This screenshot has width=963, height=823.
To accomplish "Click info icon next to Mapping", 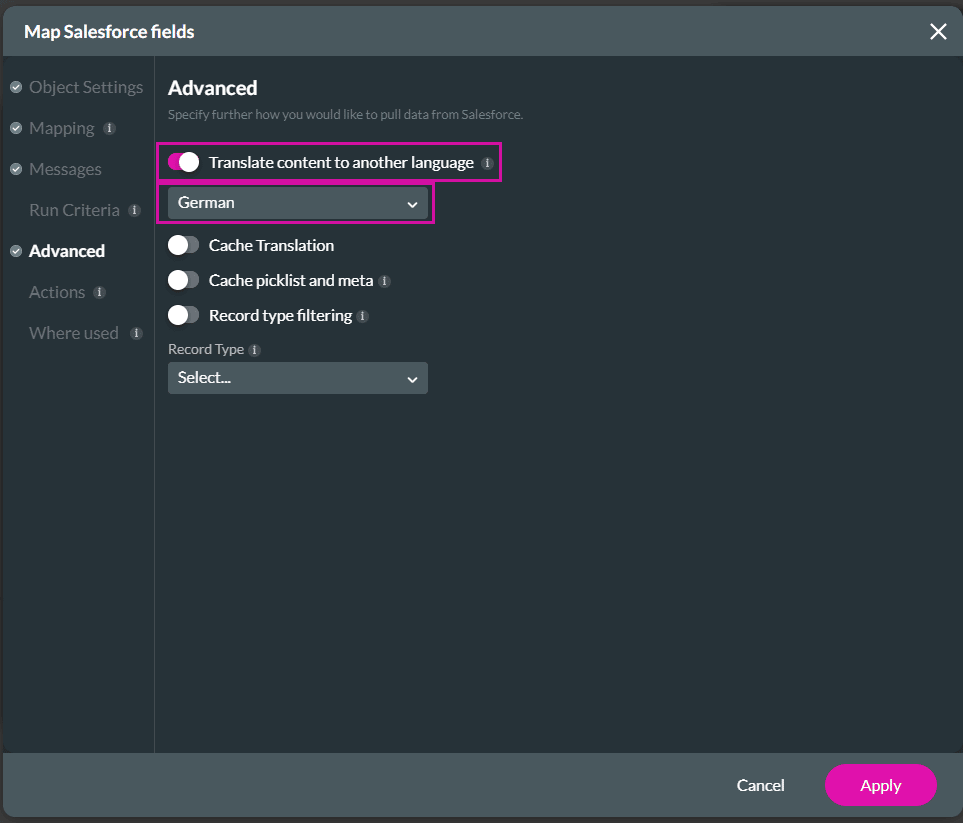I will pos(110,129).
